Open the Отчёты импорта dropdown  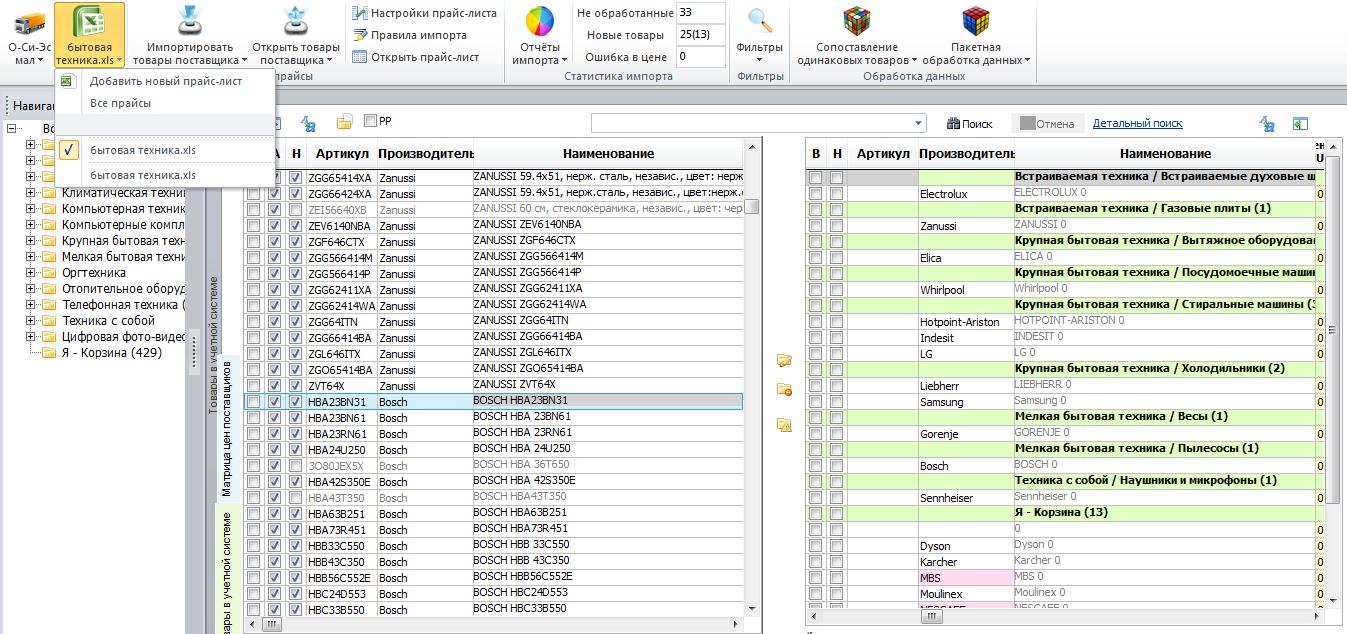[562, 61]
